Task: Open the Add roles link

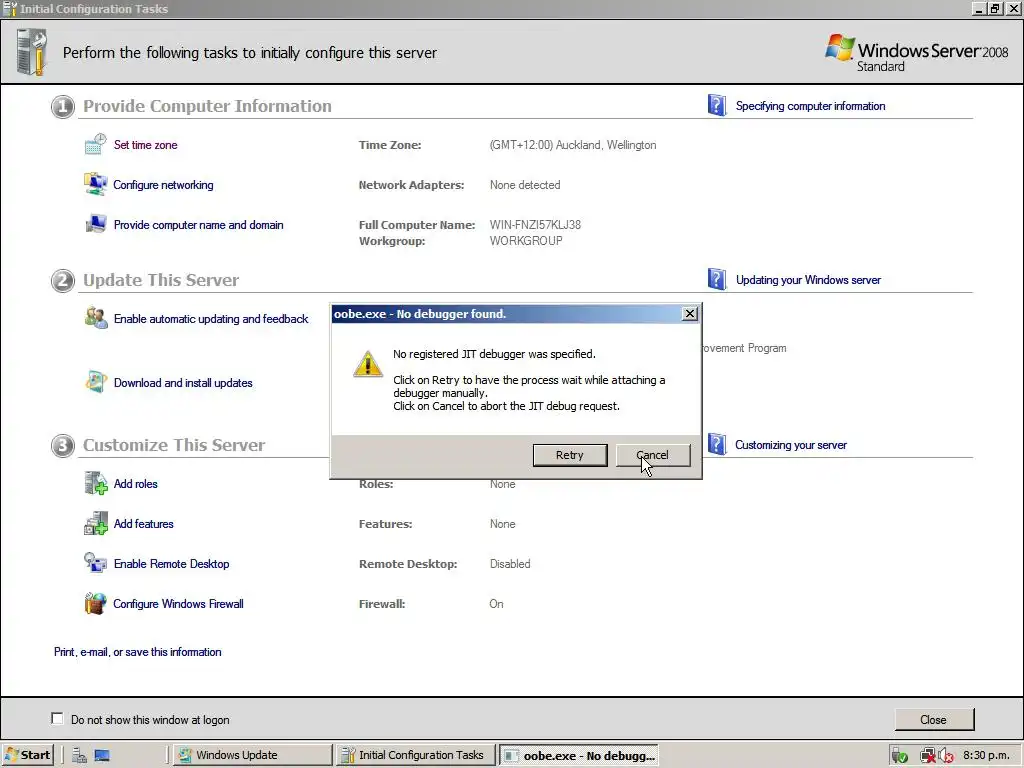Action: pos(136,484)
